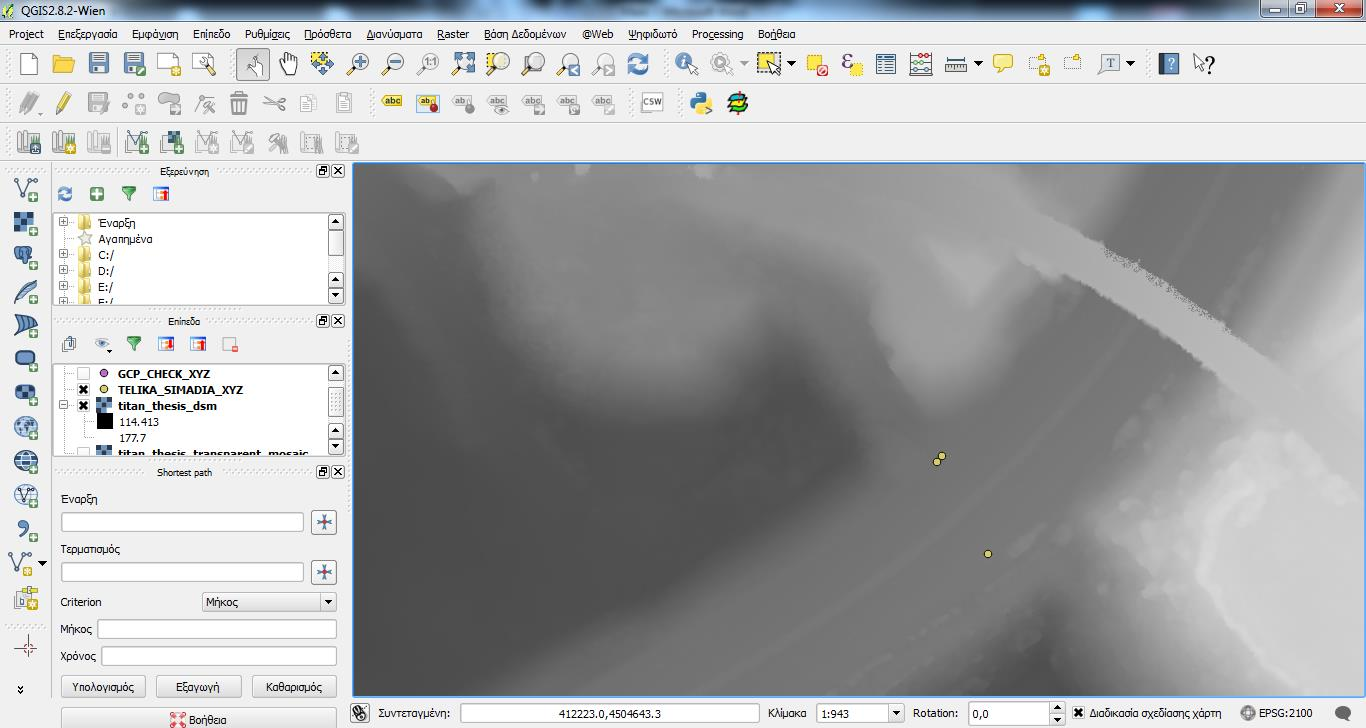
Task: Add a PostGIS layer with the elephant icon
Action: (26, 257)
